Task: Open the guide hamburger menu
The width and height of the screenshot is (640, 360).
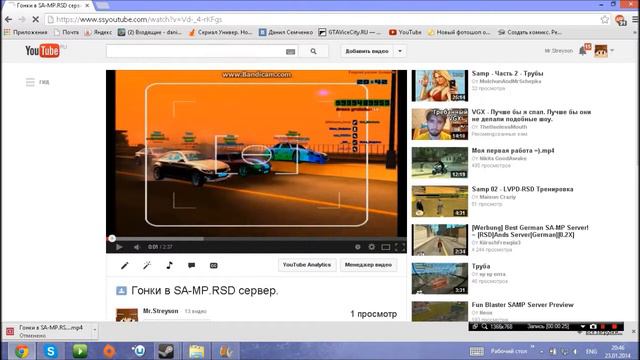Action: pos(30,82)
